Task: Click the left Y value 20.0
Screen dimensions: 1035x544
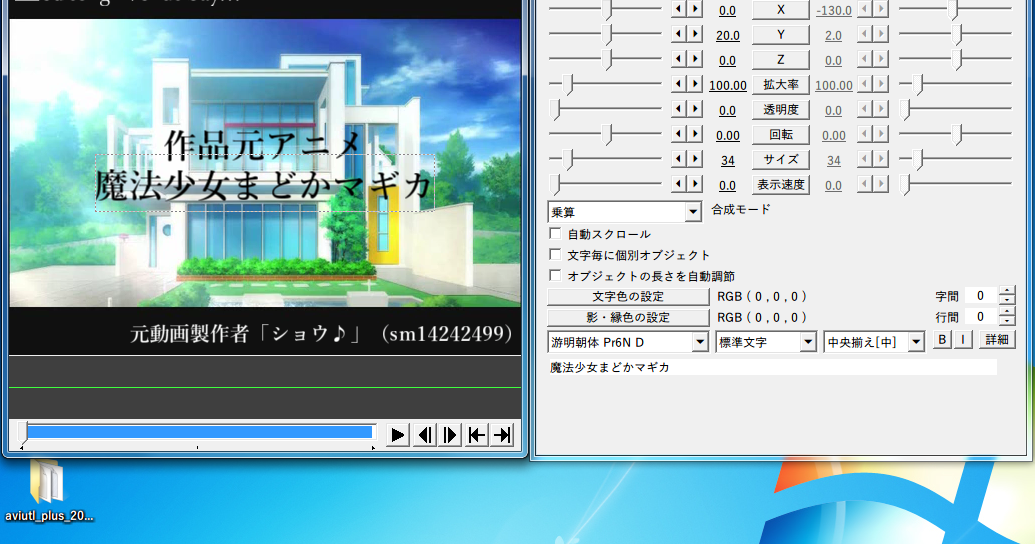Action: click(727, 36)
